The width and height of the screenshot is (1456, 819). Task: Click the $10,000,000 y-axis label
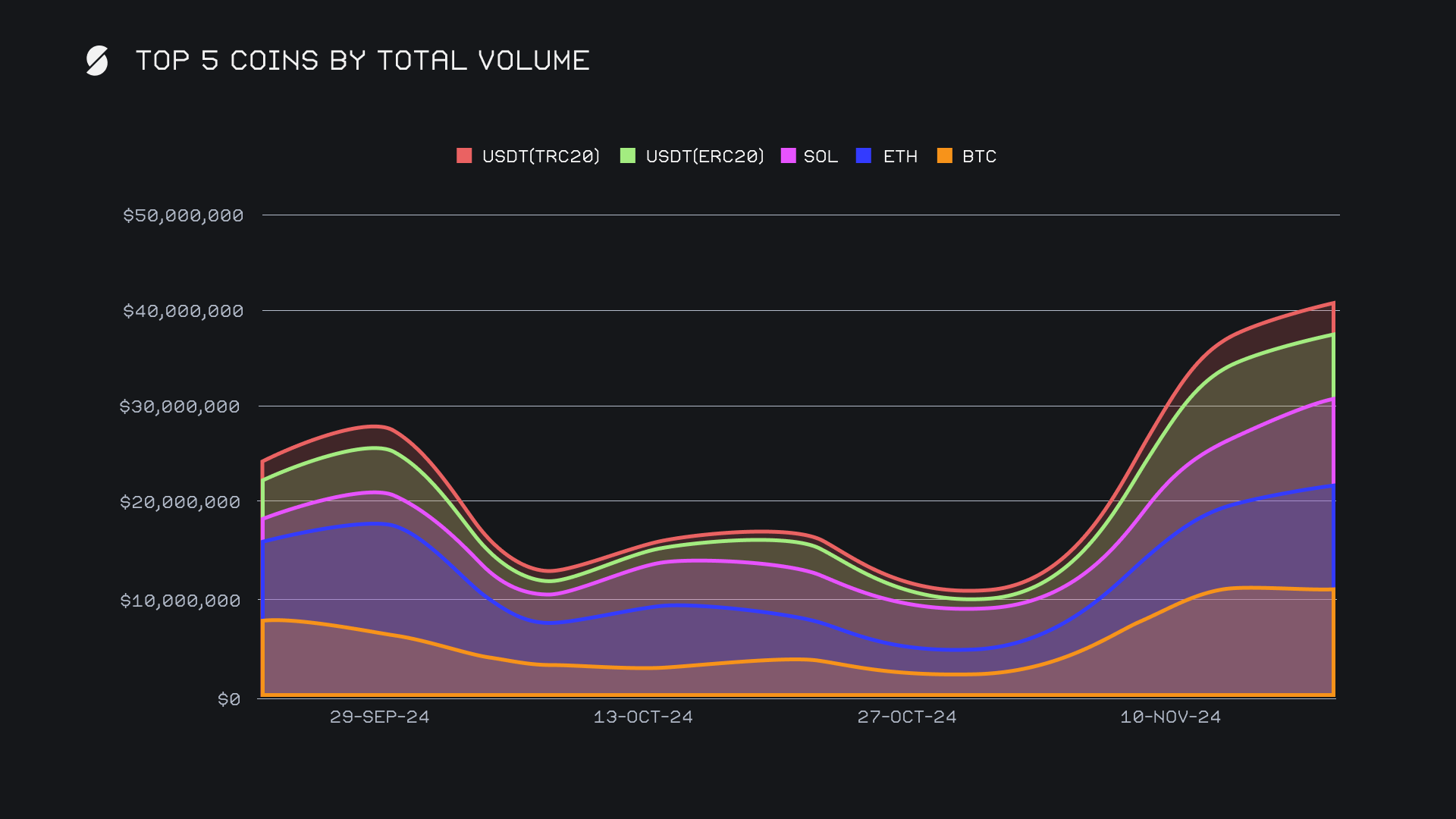click(x=180, y=601)
